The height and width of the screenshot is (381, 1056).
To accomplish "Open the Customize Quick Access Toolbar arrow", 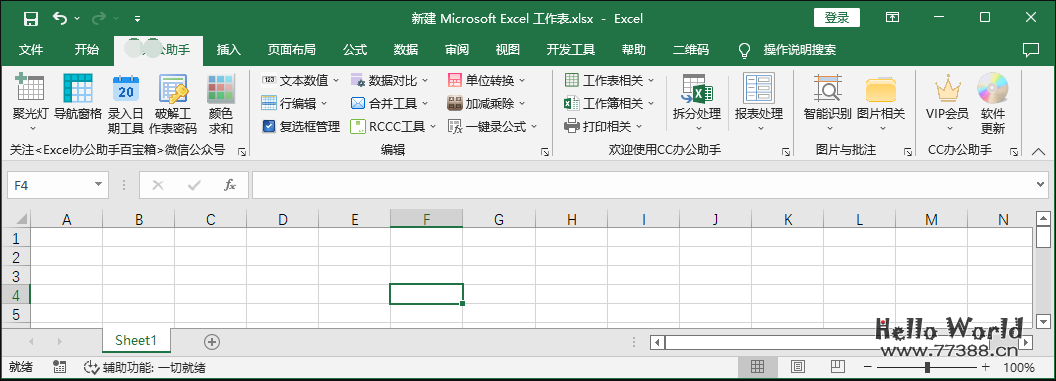I will 137,19.
